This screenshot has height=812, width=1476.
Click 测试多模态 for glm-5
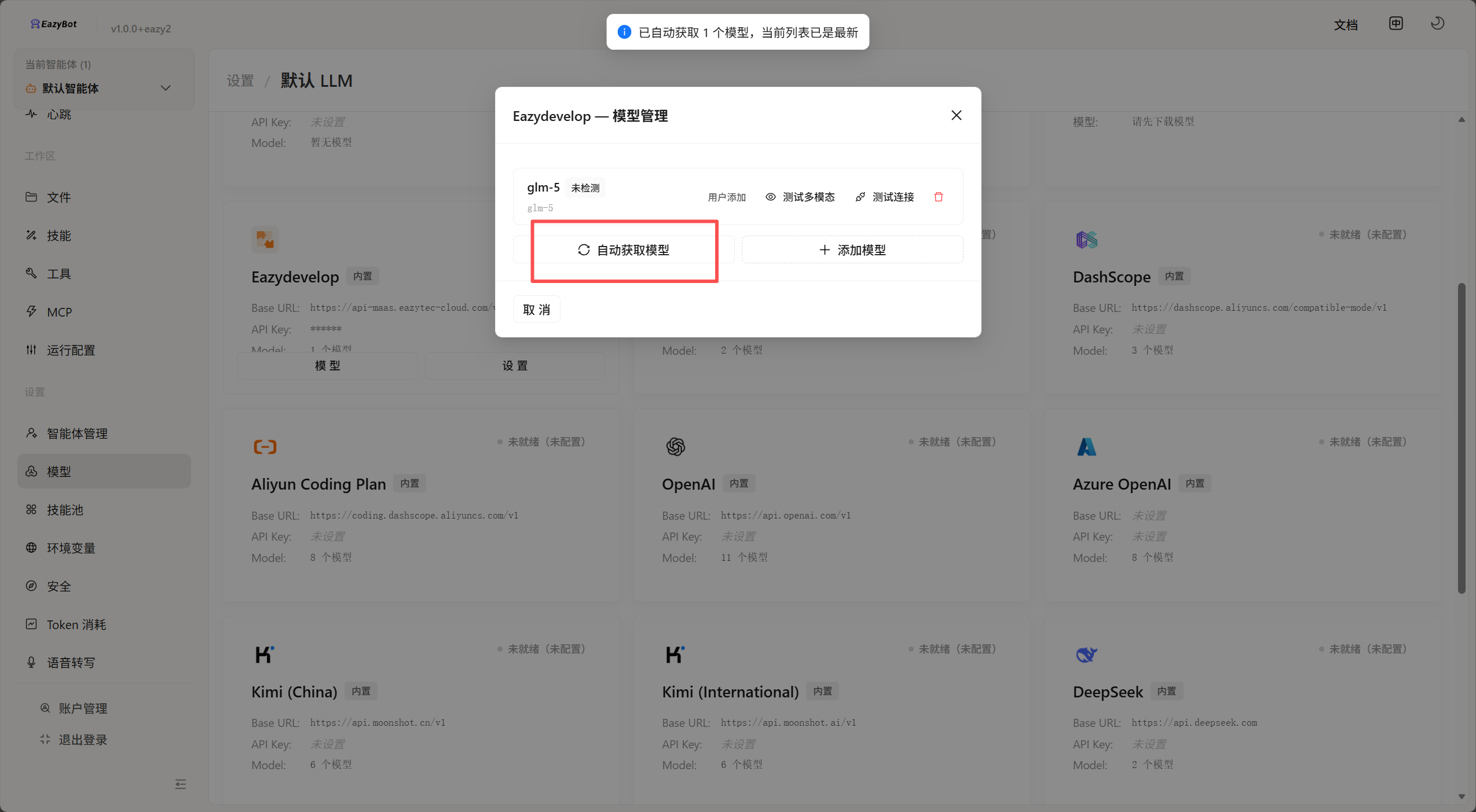point(800,197)
